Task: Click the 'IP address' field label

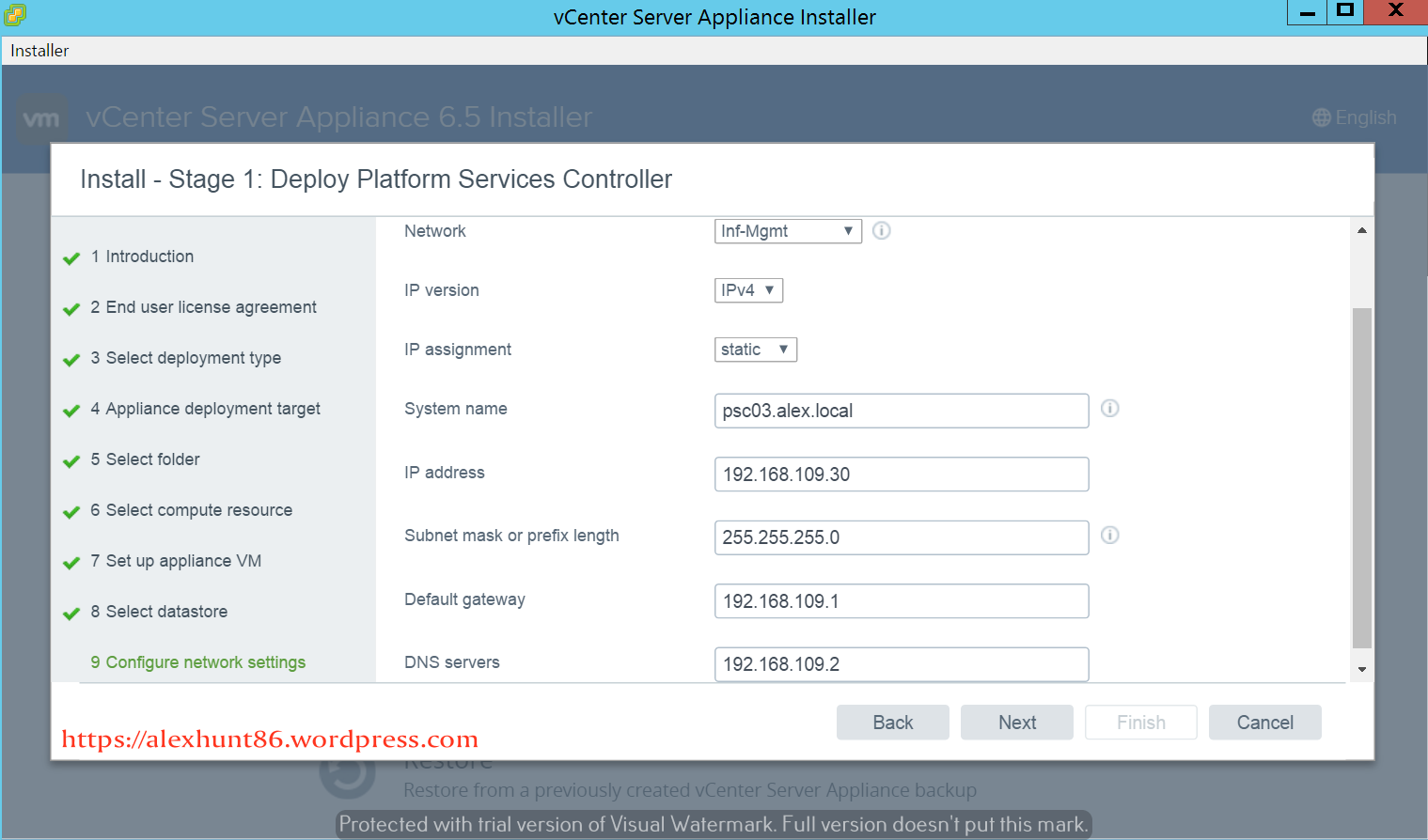Action: click(x=445, y=473)
